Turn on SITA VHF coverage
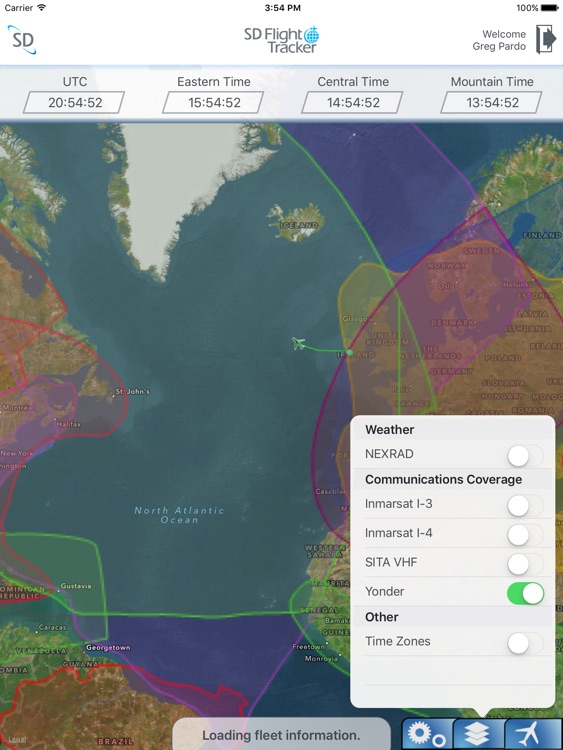The image size is (563, 750). [x=525, y=563]
